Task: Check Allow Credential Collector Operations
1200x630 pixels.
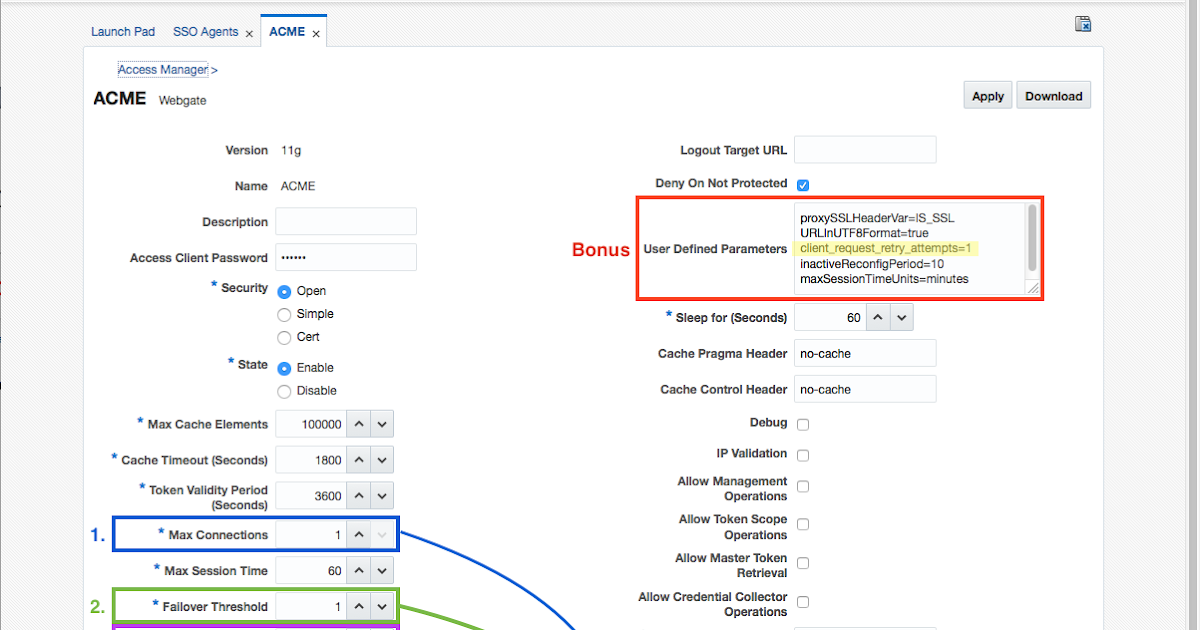Action: 803,601
